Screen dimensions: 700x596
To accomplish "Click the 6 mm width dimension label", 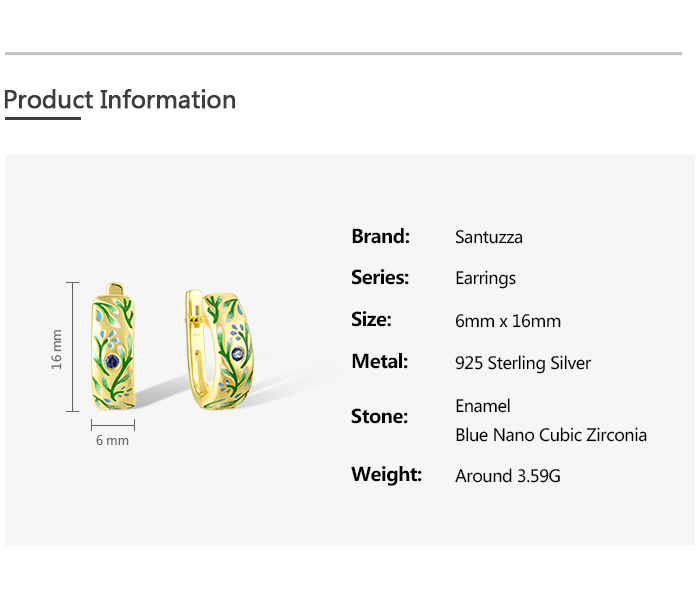I will (x=112, y=440).
